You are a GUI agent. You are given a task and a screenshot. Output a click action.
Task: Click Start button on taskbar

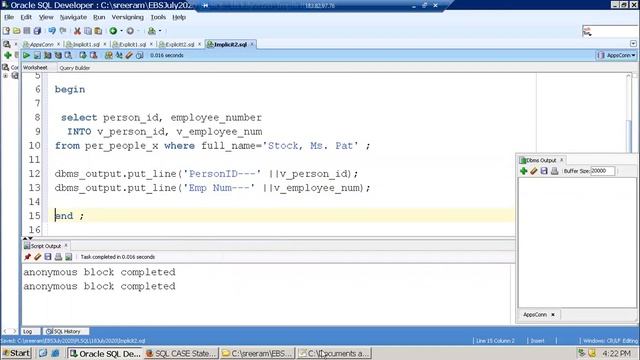16,353
